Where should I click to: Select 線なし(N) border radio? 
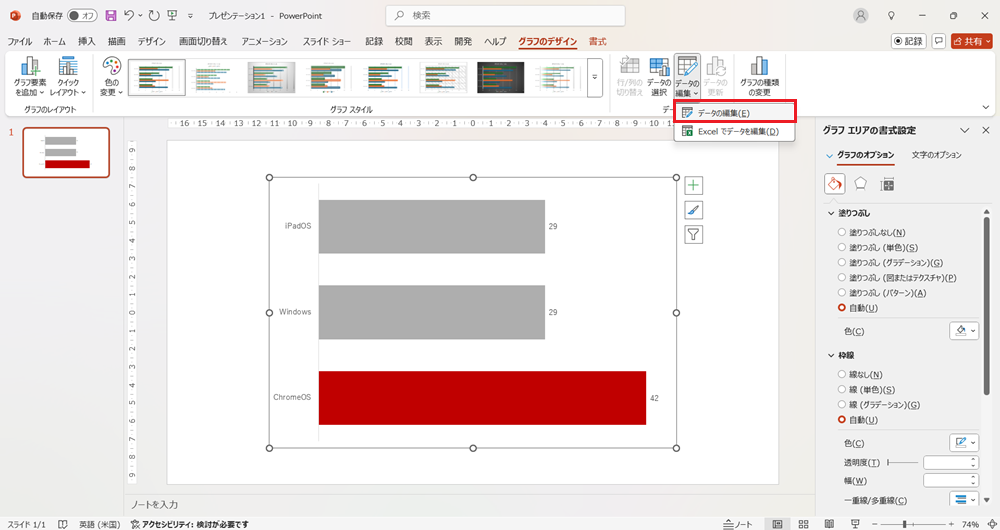[x=860, y=374]
